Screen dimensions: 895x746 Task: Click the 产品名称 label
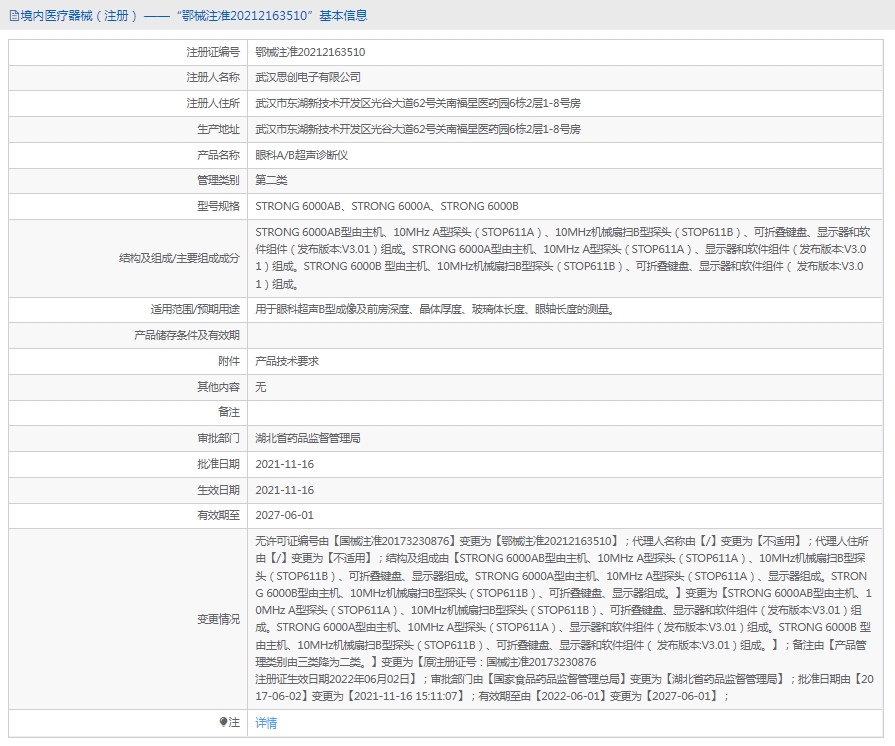[x=218, y=155]
